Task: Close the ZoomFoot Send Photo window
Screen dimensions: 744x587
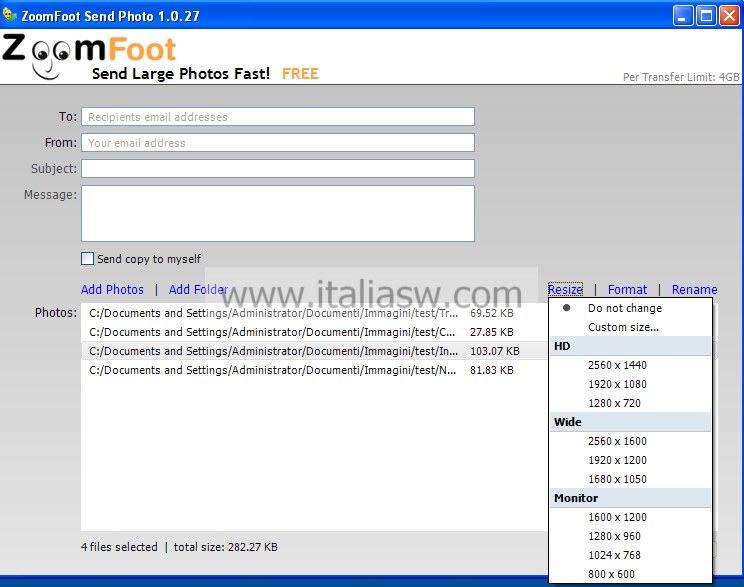Action: (x=729, y=16)
